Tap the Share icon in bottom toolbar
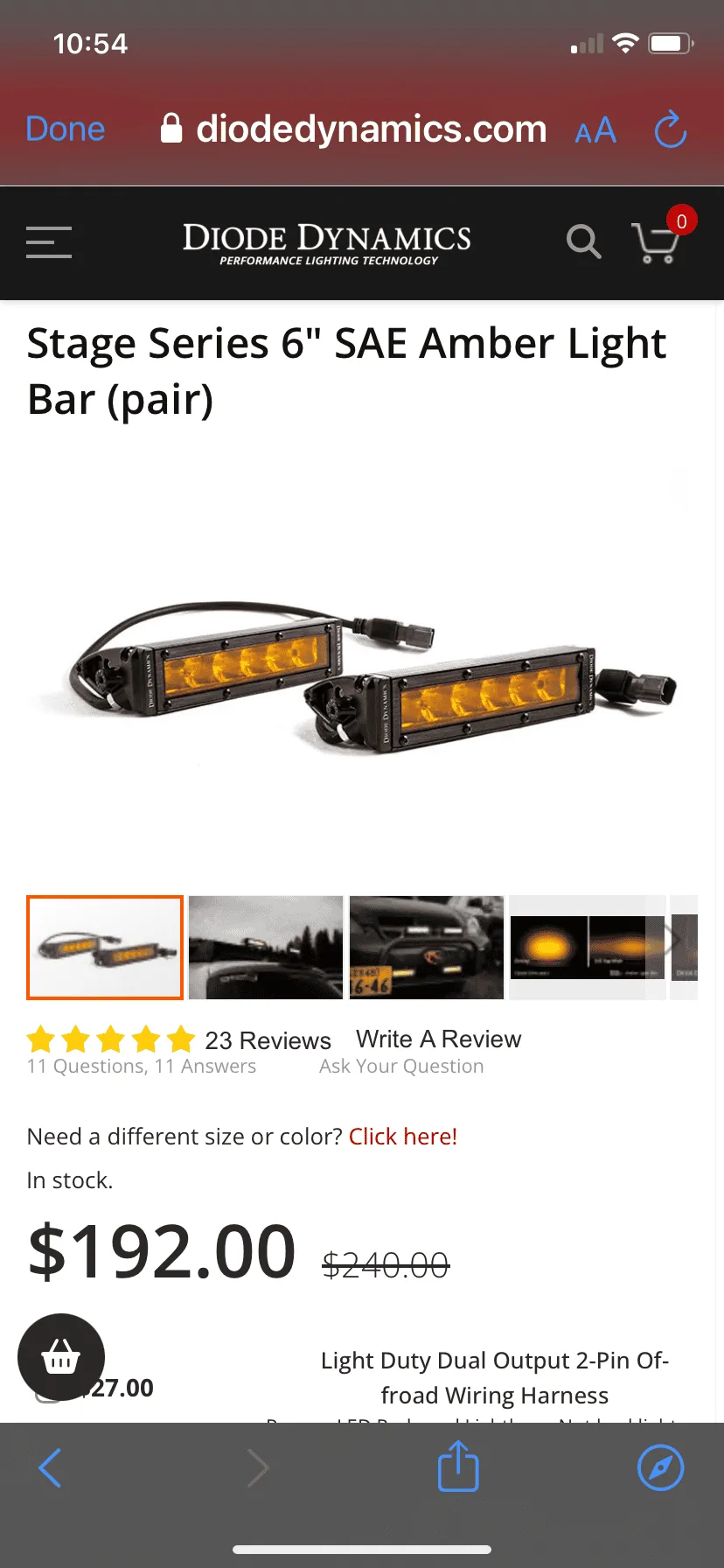 pos(458,1466)
